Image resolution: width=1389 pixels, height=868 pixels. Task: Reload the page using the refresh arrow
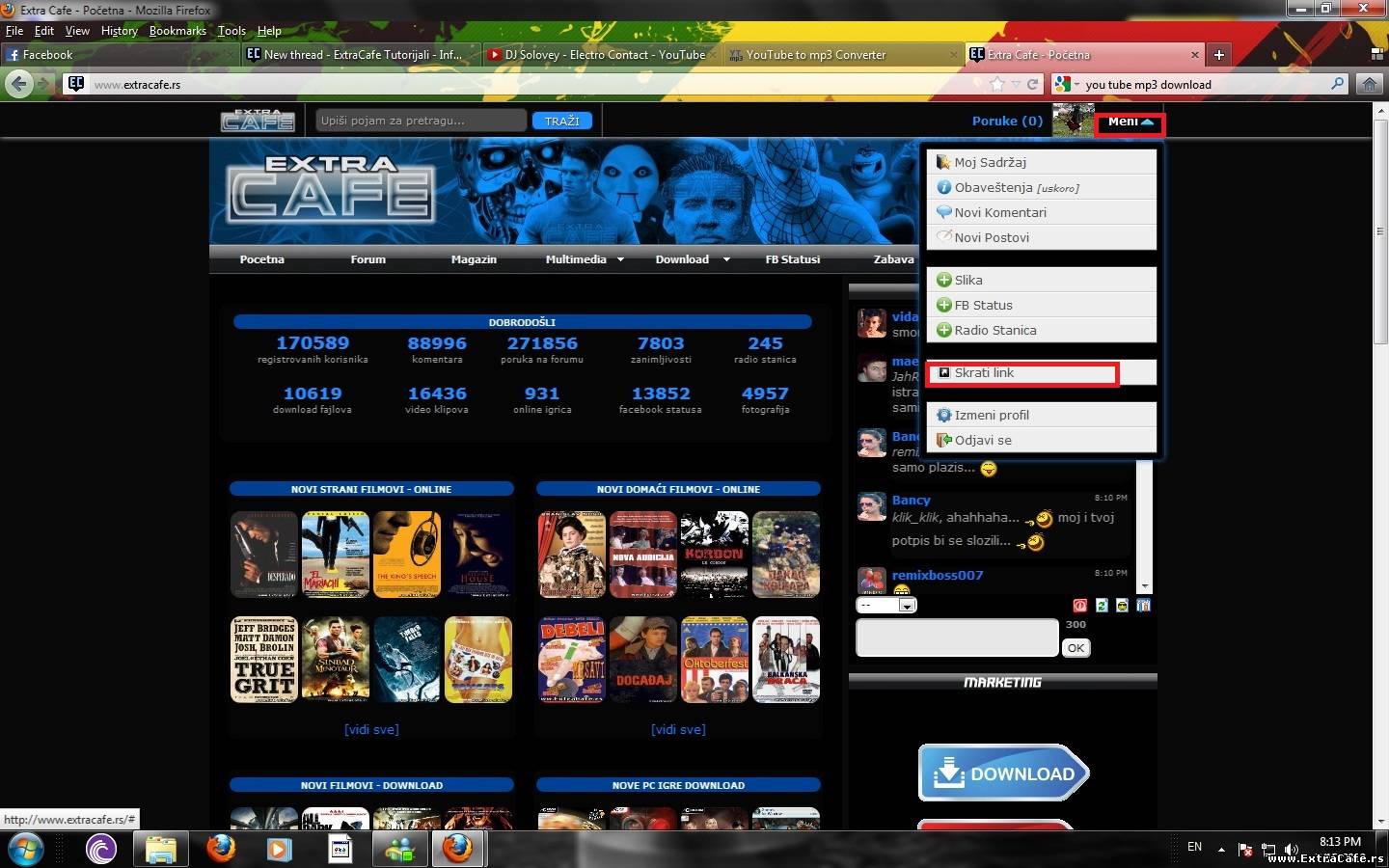click(x=1032, y=84)
